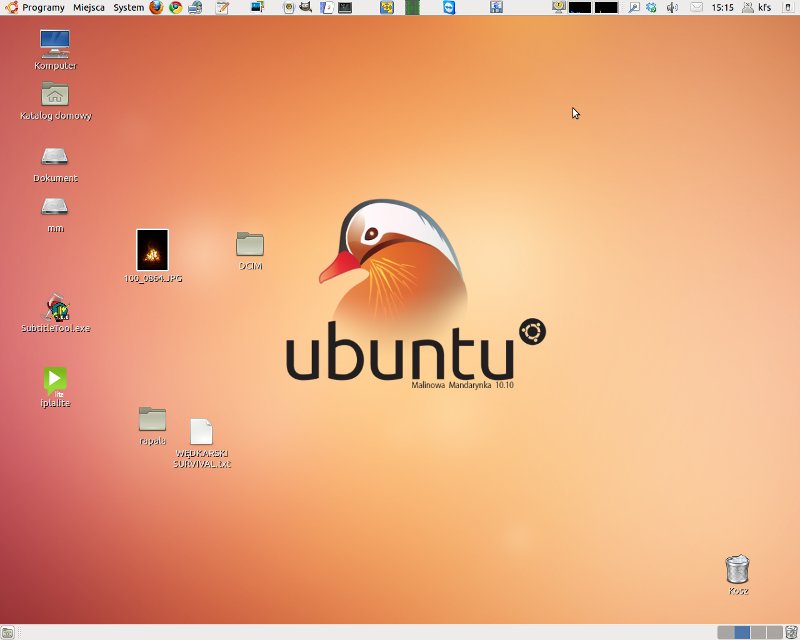Switch to the first workspace
800x640 pixels.
pyautogui.click(x=726, y=632)
